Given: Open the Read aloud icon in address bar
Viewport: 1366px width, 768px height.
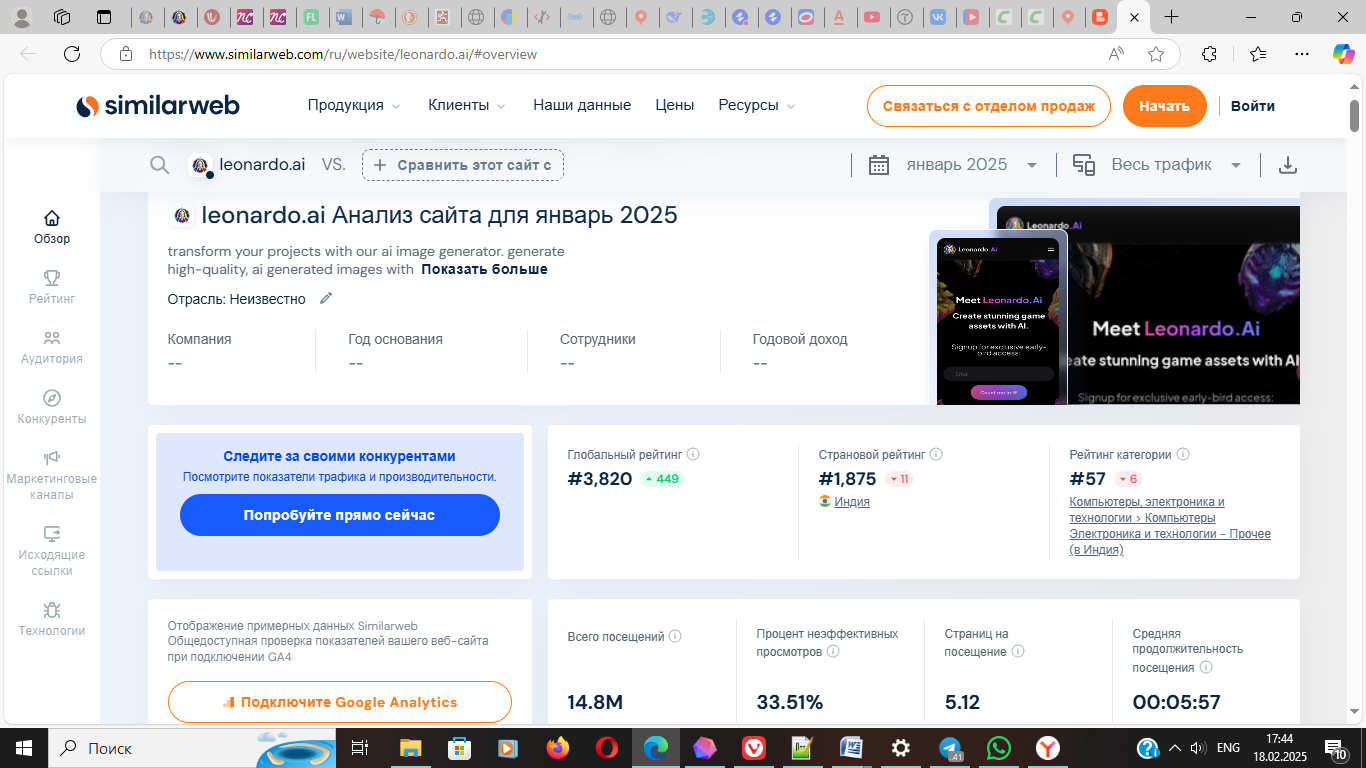Looking at the screenshot, I should tap(1117, 54).
